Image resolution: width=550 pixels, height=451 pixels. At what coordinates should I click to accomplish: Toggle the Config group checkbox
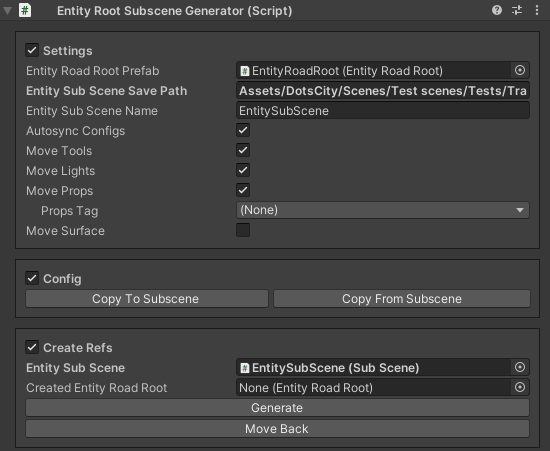tap(32, 278)
